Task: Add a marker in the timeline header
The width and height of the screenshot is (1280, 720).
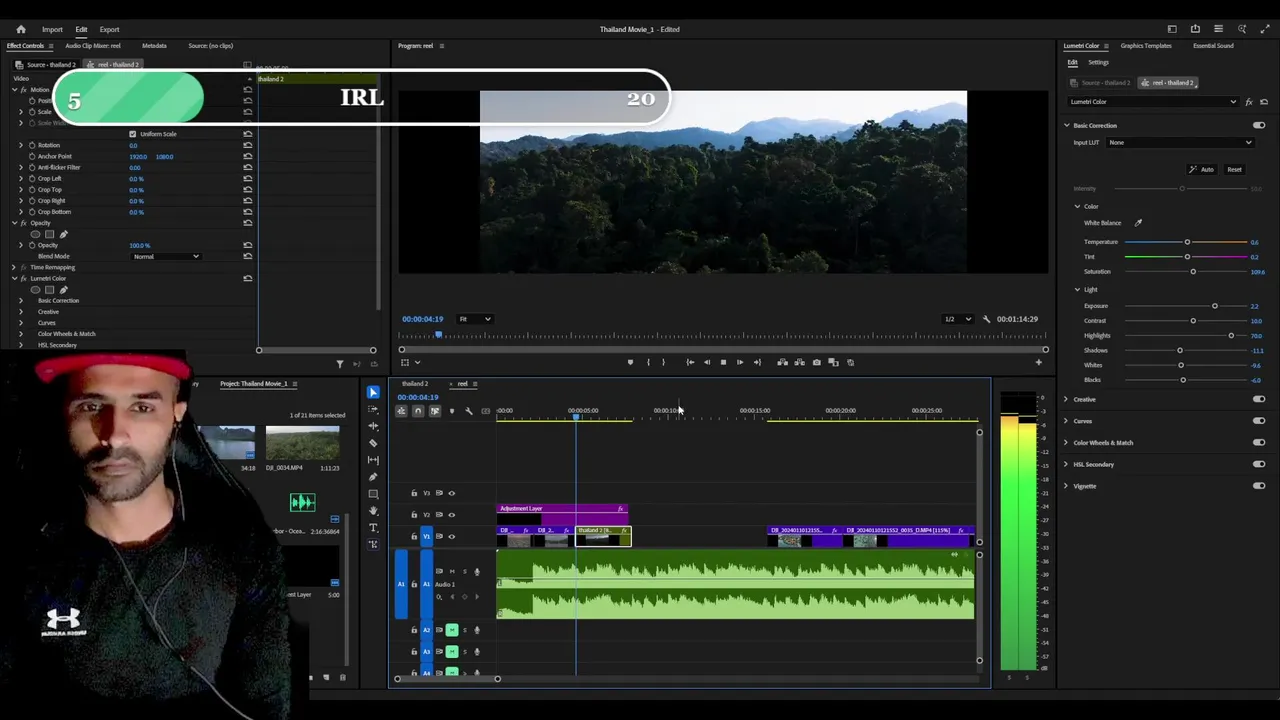Action: (x=451, y=411)
